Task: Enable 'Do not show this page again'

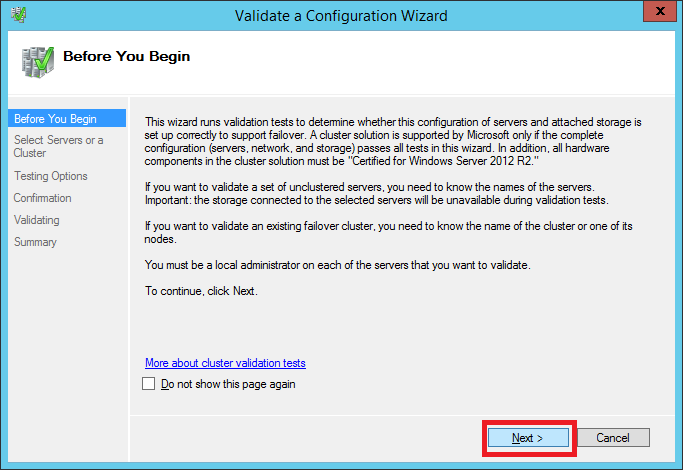Action: click(150, 384)
